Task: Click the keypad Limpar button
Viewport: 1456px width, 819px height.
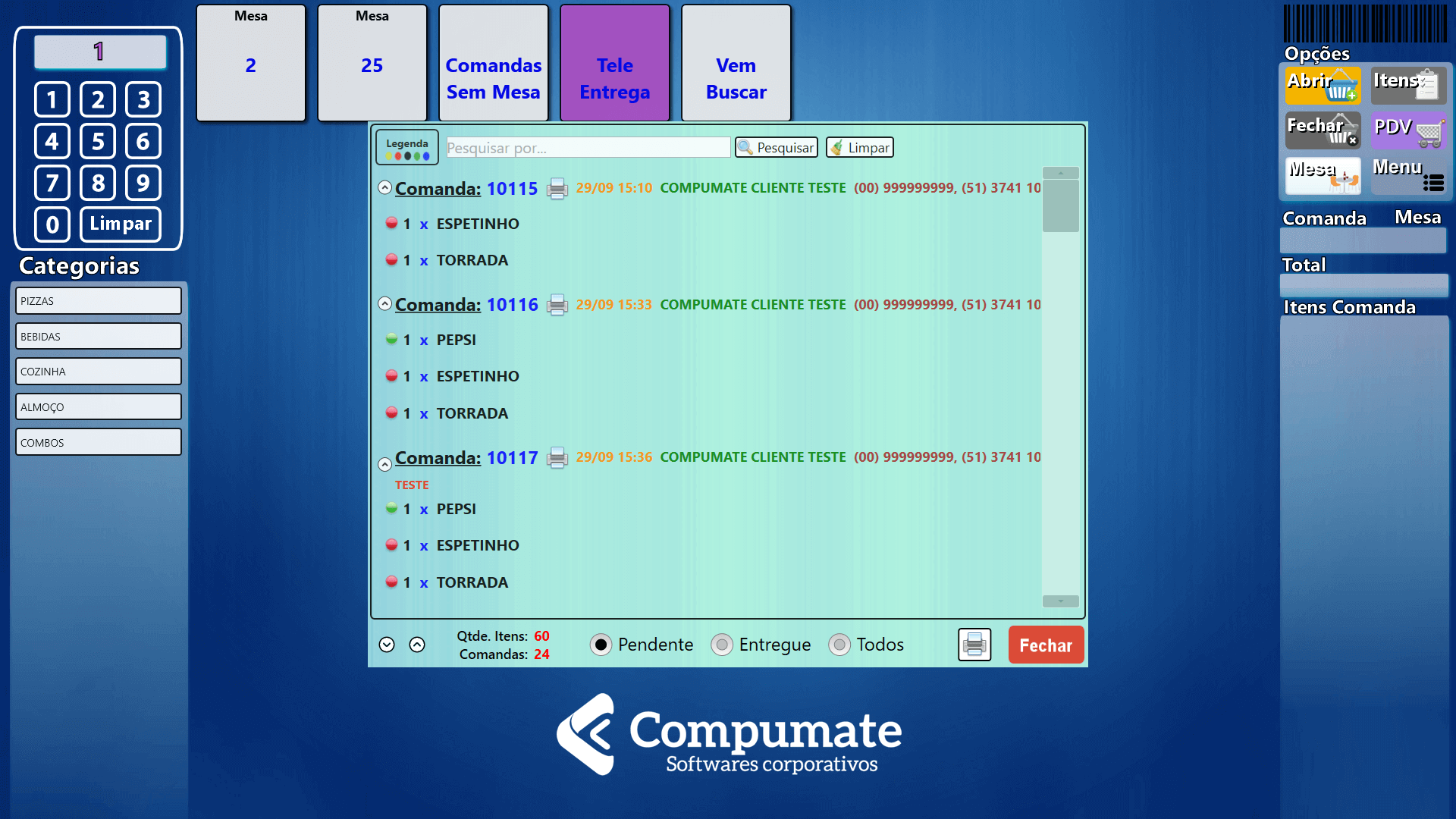Action: point(121,224)
